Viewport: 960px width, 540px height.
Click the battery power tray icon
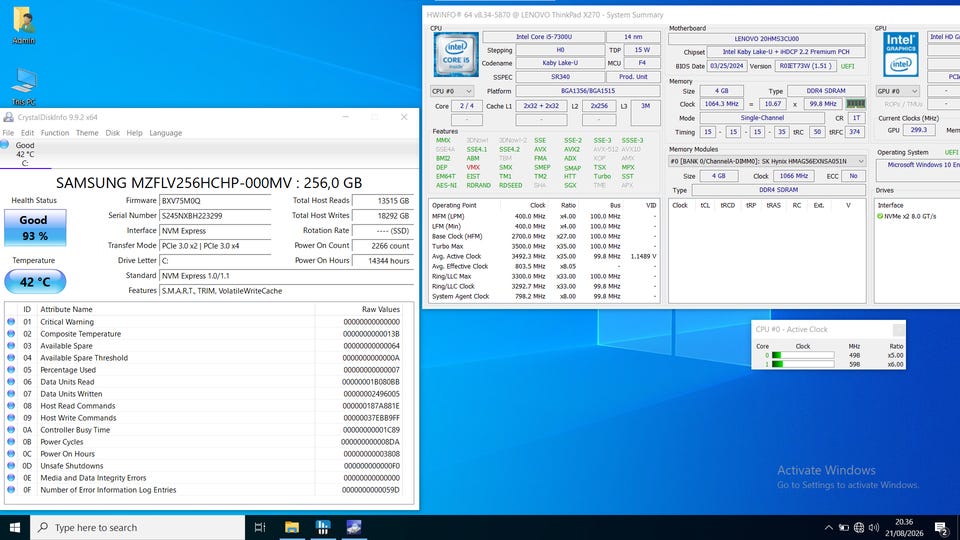click(x=844, y=527)
